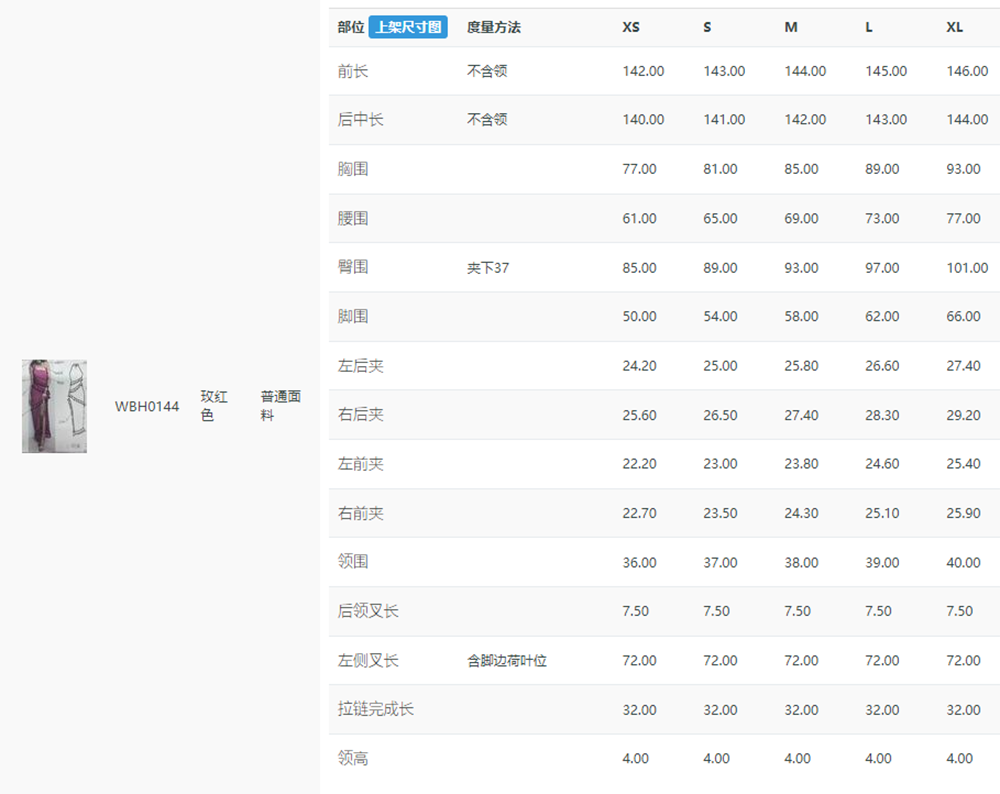Click the 部位 column header

click(x=351, y=27)
